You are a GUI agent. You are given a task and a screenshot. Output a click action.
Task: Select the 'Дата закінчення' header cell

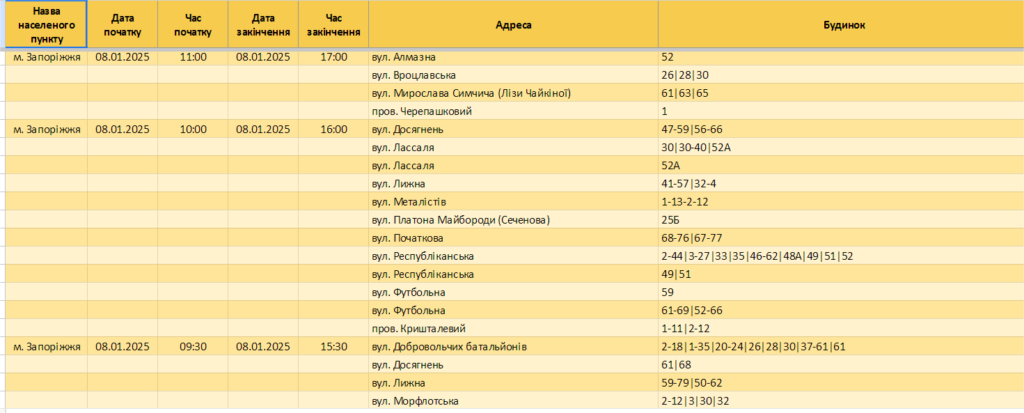point(263,24)
